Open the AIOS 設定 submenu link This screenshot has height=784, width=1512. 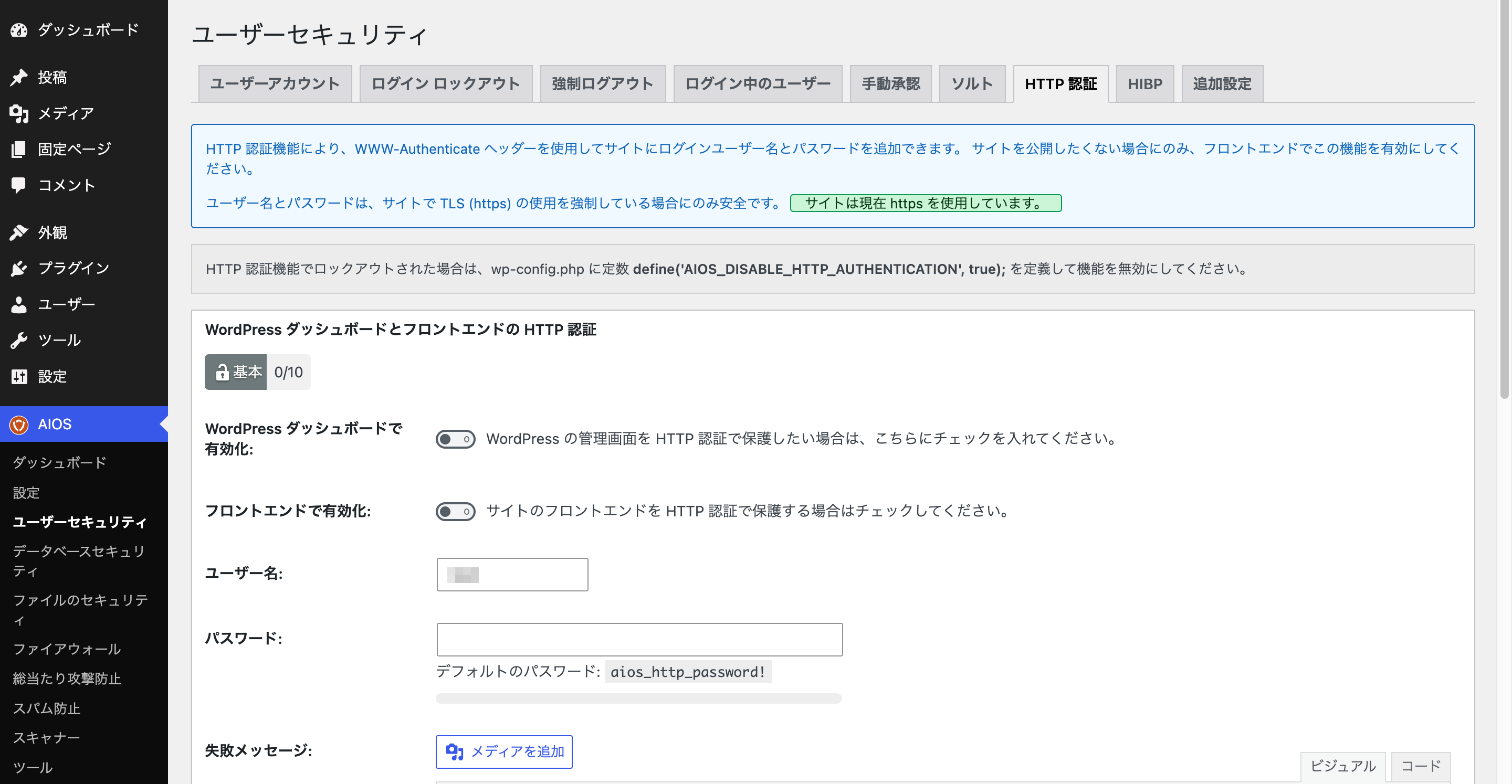click(26, 493)
